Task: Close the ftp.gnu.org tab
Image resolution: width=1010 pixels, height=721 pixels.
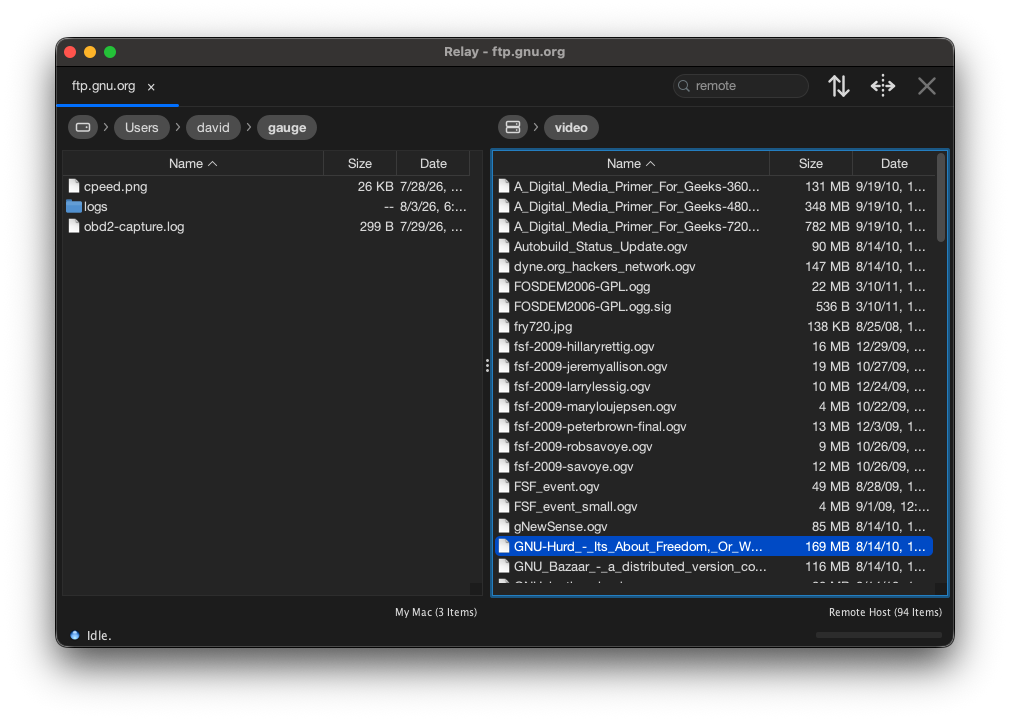Action: pos(151,87)
